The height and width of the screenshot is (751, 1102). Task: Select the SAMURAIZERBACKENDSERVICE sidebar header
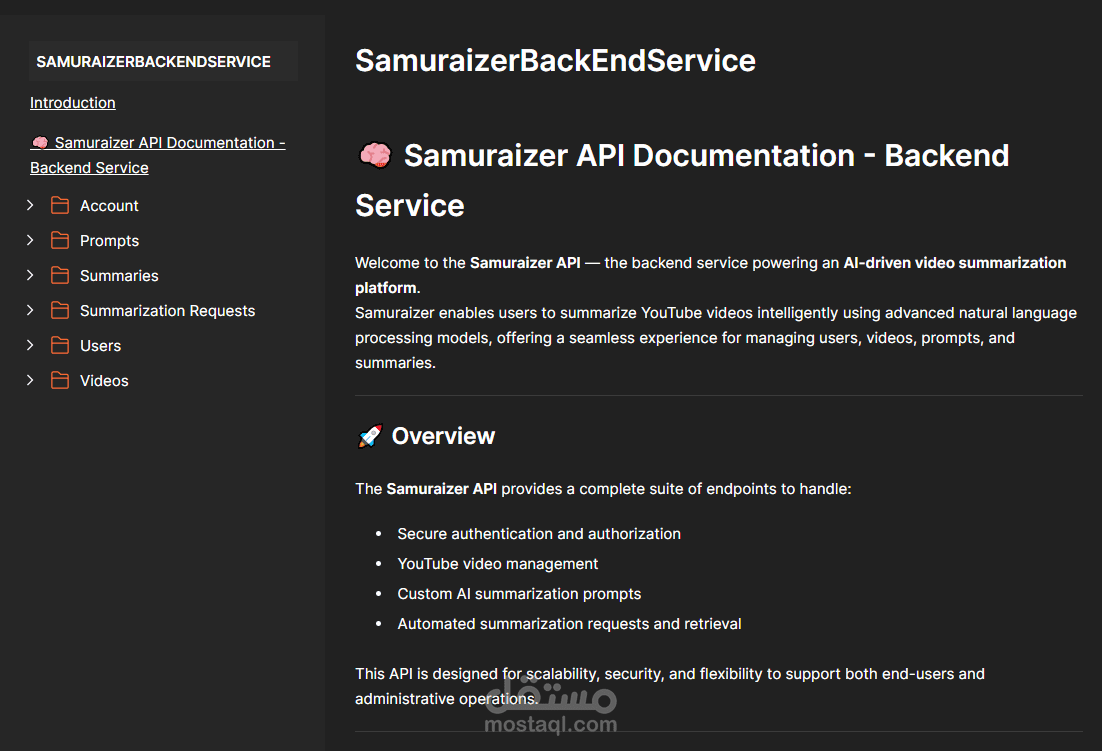[x=153, y=62]
